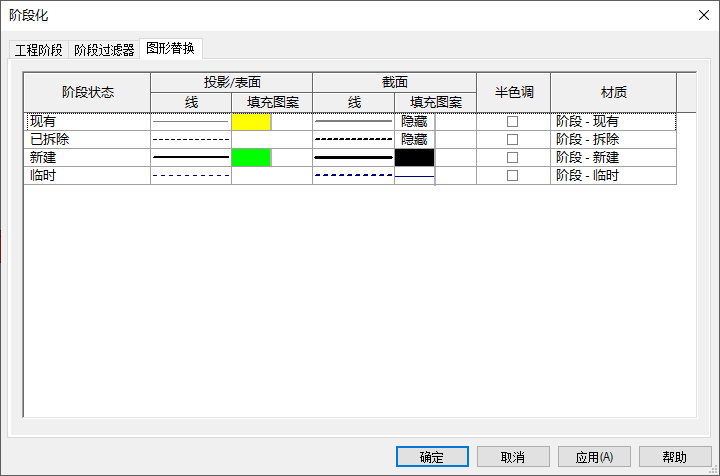Screen dimensions: 720x476
Task: Select the 新建 phase status row
Action: pos(87,157)
